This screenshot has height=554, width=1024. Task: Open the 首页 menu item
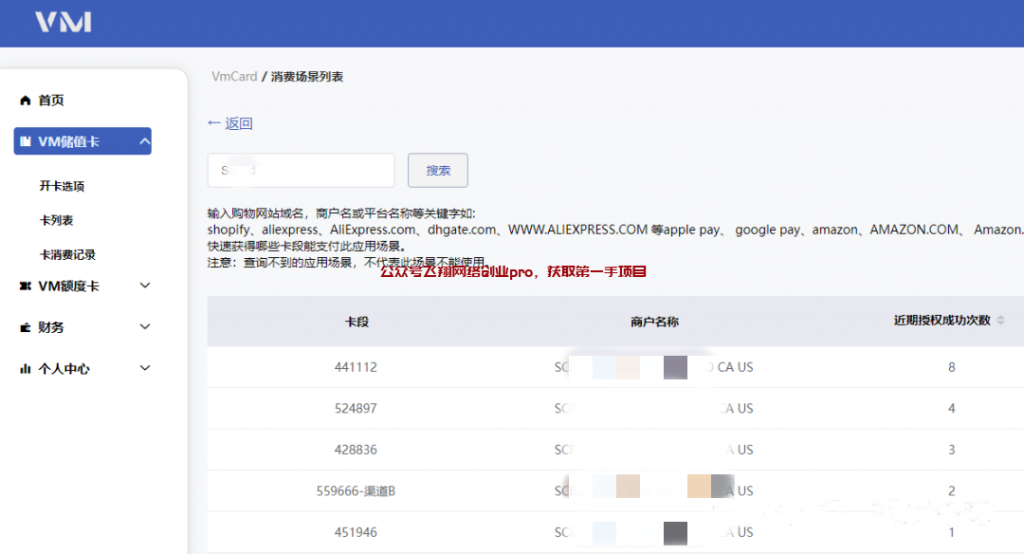(x=52, y=100)
